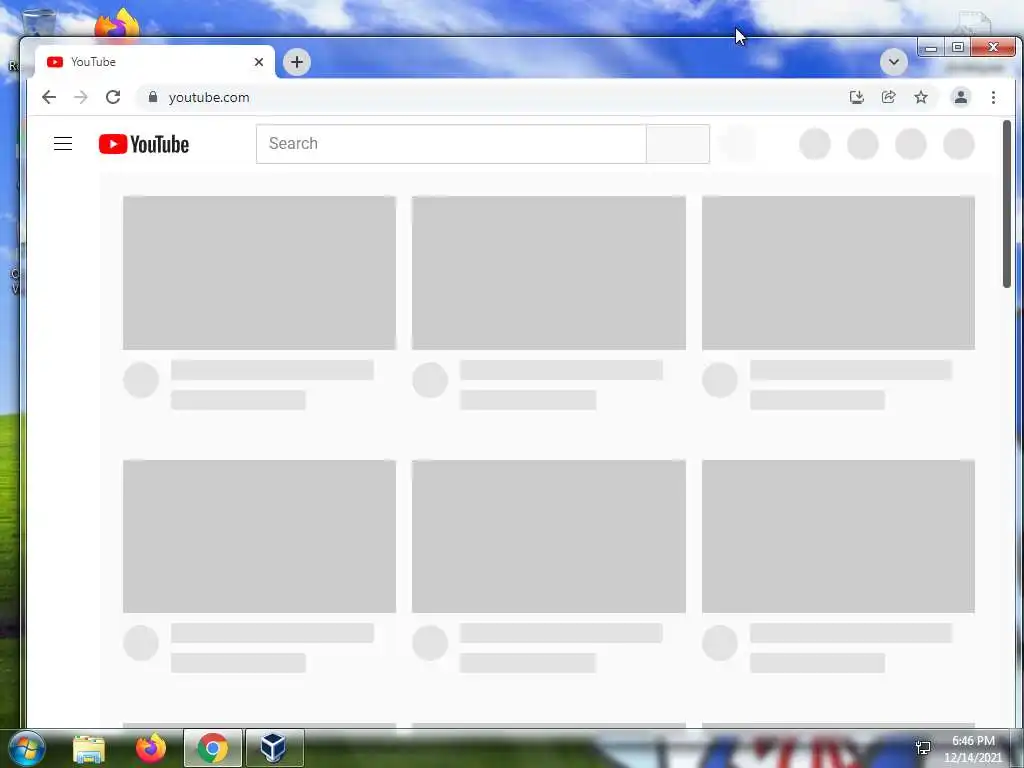This screenshot has height=768, width=1024.
Task: Open the Chrome three-dot menu
Action: (x=993, y=97)
